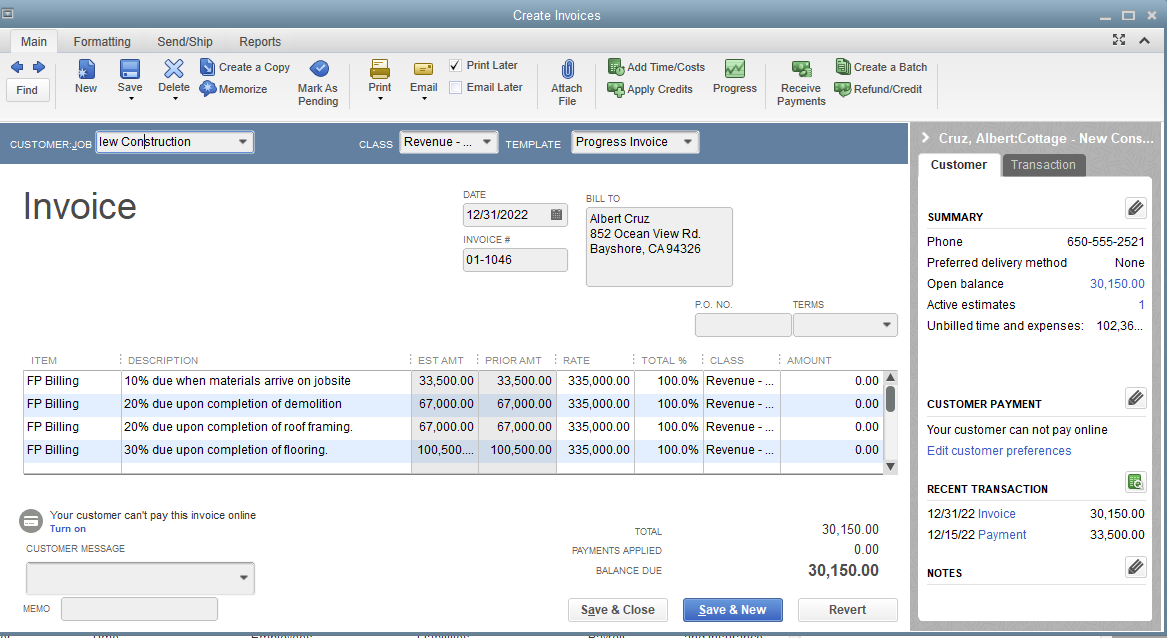Switch to the Formatting tab

pyautogui.click(x=101, y=42)
